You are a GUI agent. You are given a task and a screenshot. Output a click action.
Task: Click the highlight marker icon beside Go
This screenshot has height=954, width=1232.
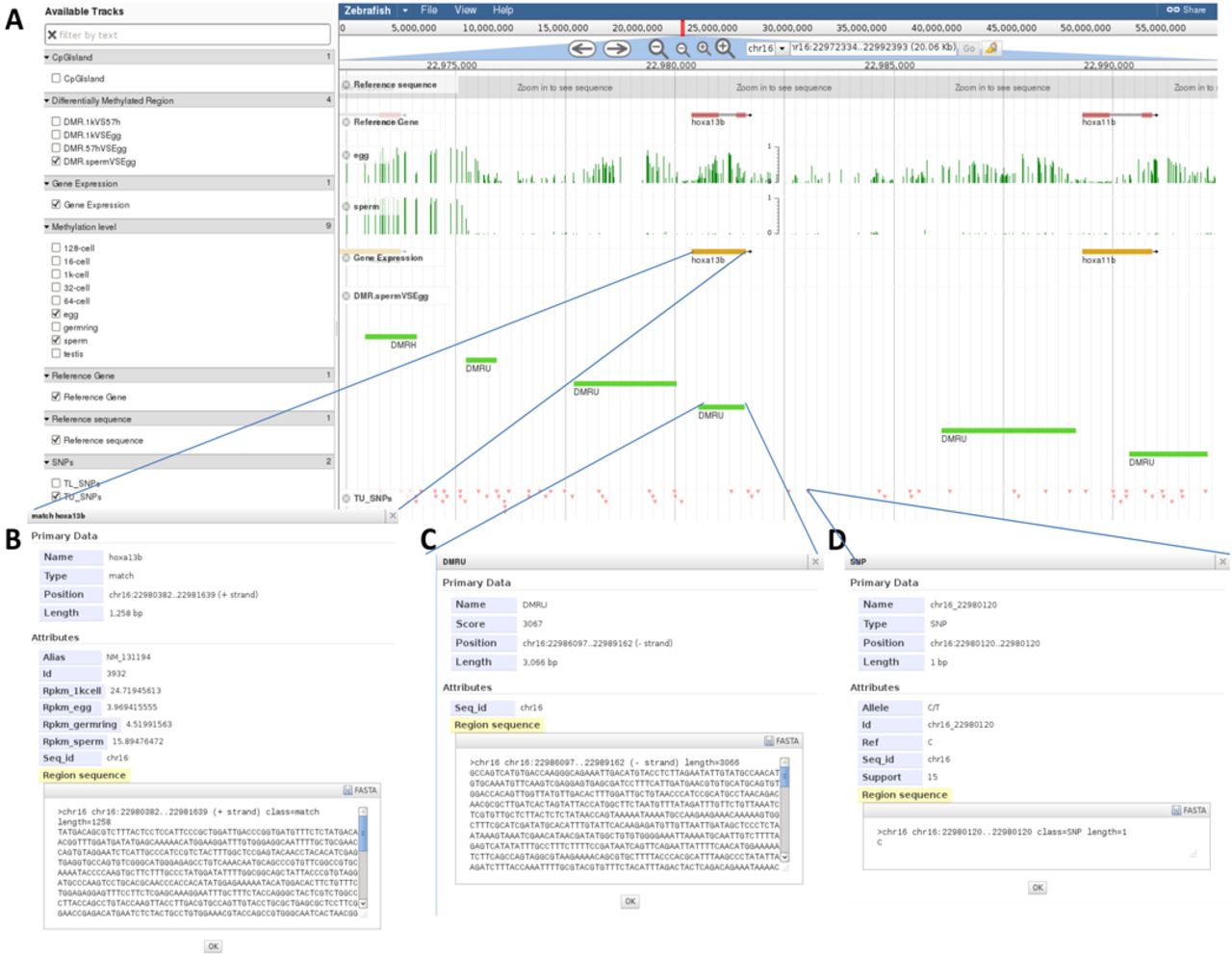pyautogui.click(x=990, y=48)
